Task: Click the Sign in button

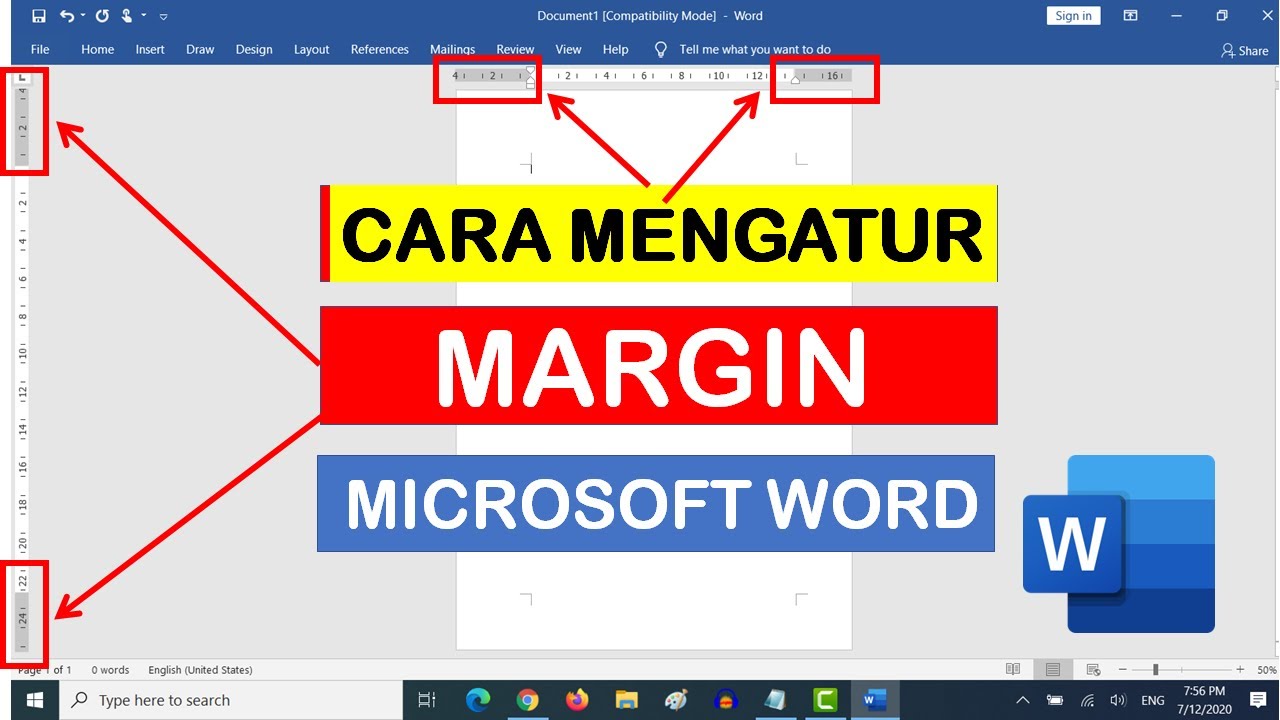Action: [1074, 16]
